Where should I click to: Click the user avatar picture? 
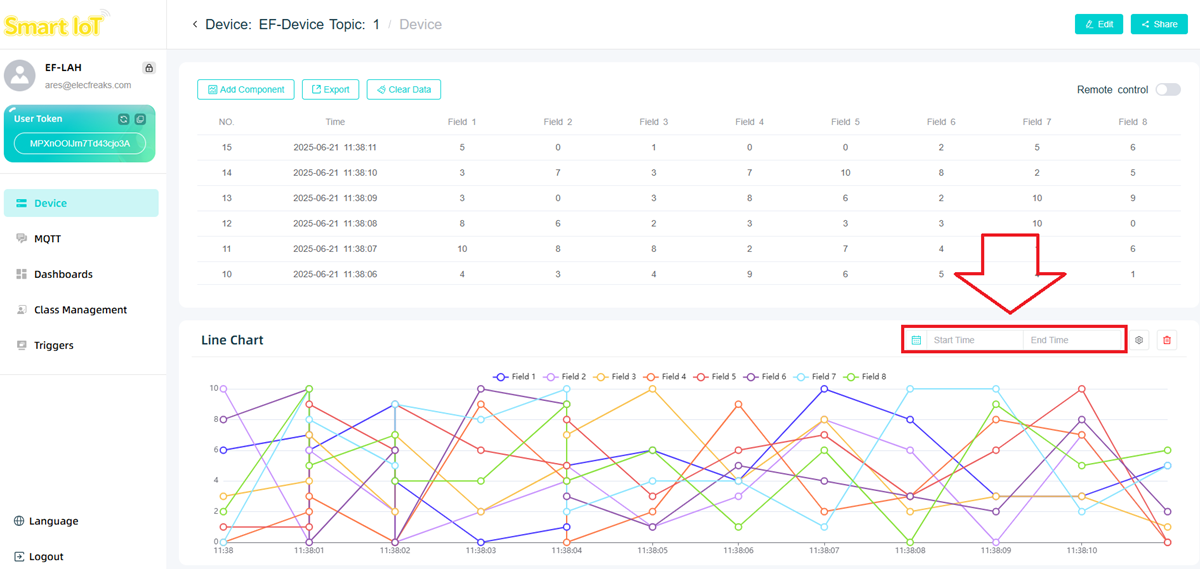pos(20,76)
